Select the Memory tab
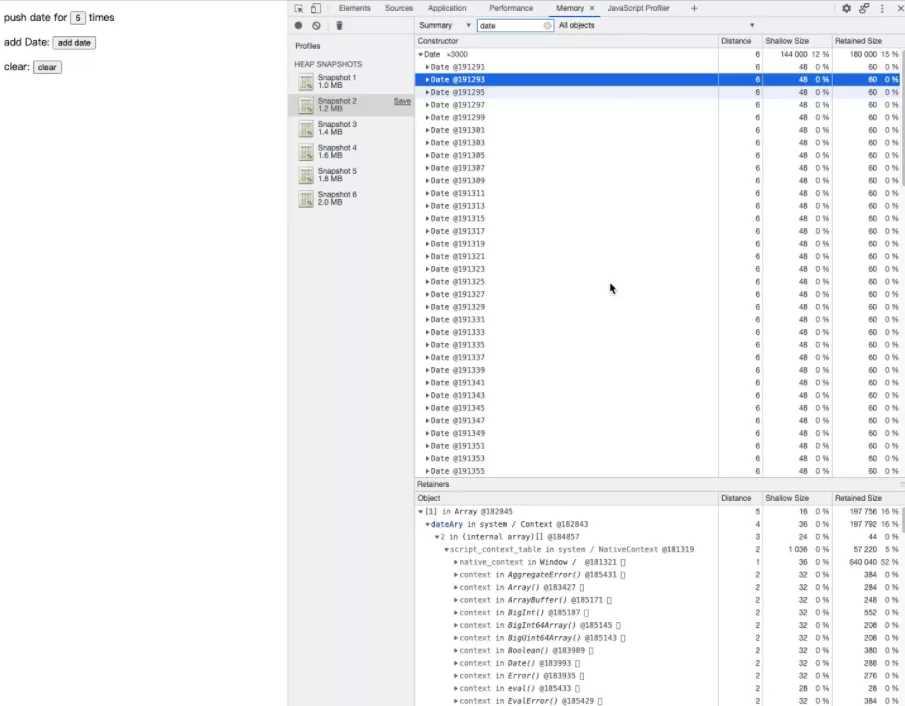The image size is (905, 706). tap(570, 8)
